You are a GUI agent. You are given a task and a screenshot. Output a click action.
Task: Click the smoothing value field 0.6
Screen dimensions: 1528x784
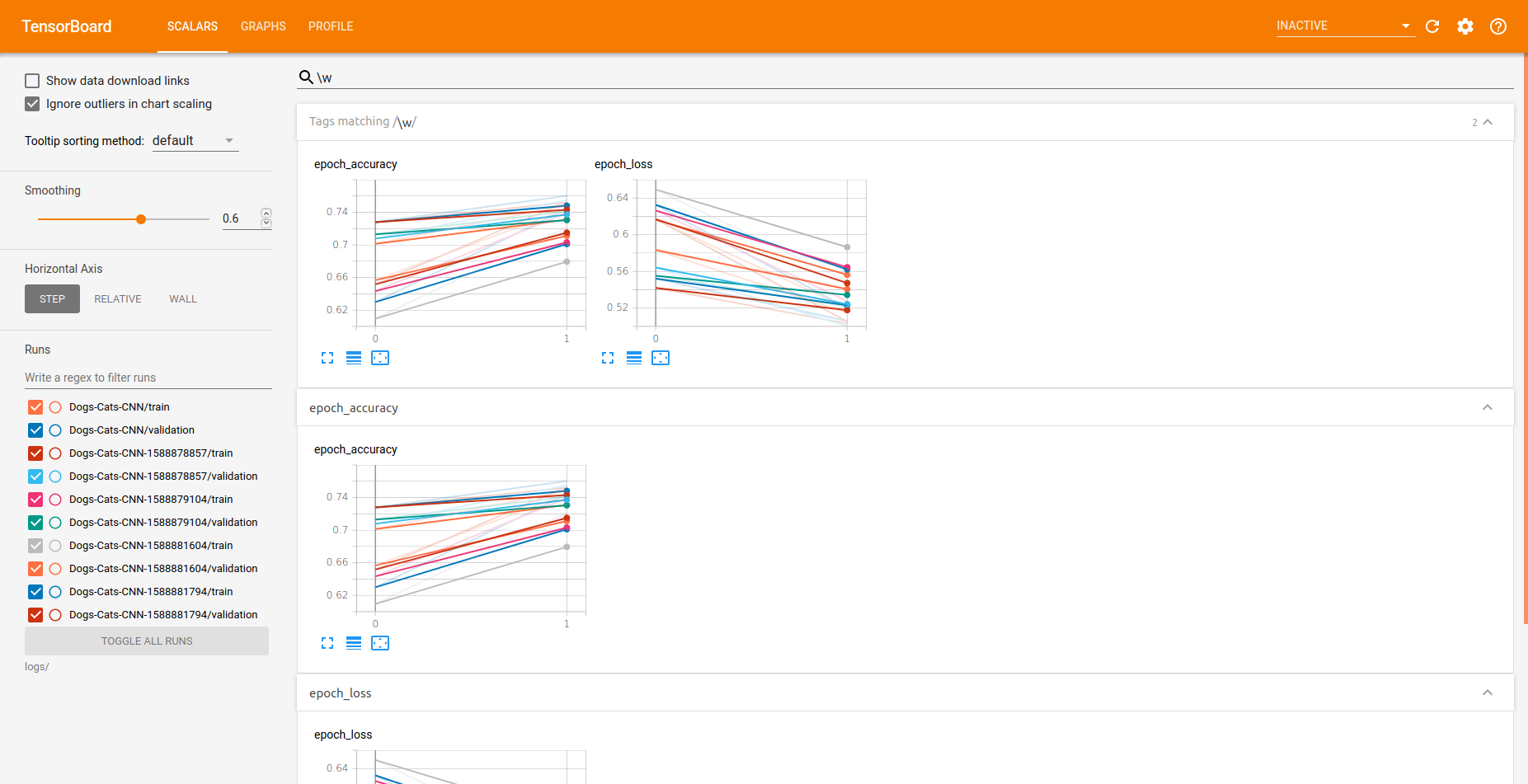click(x=240, y=218)
